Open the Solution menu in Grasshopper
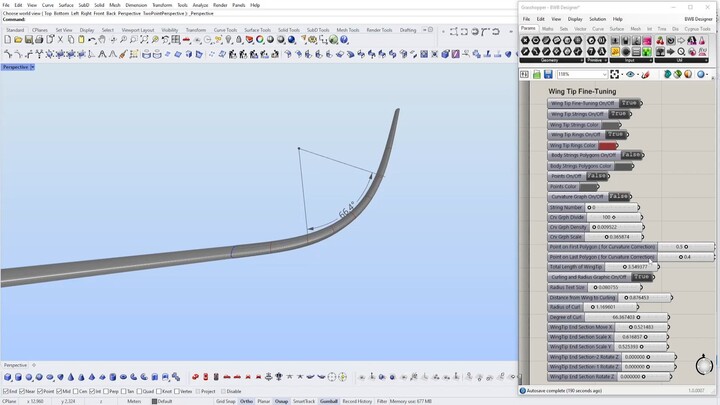The width and height of the screenshot is (720, 405). (x=597, y=19)
